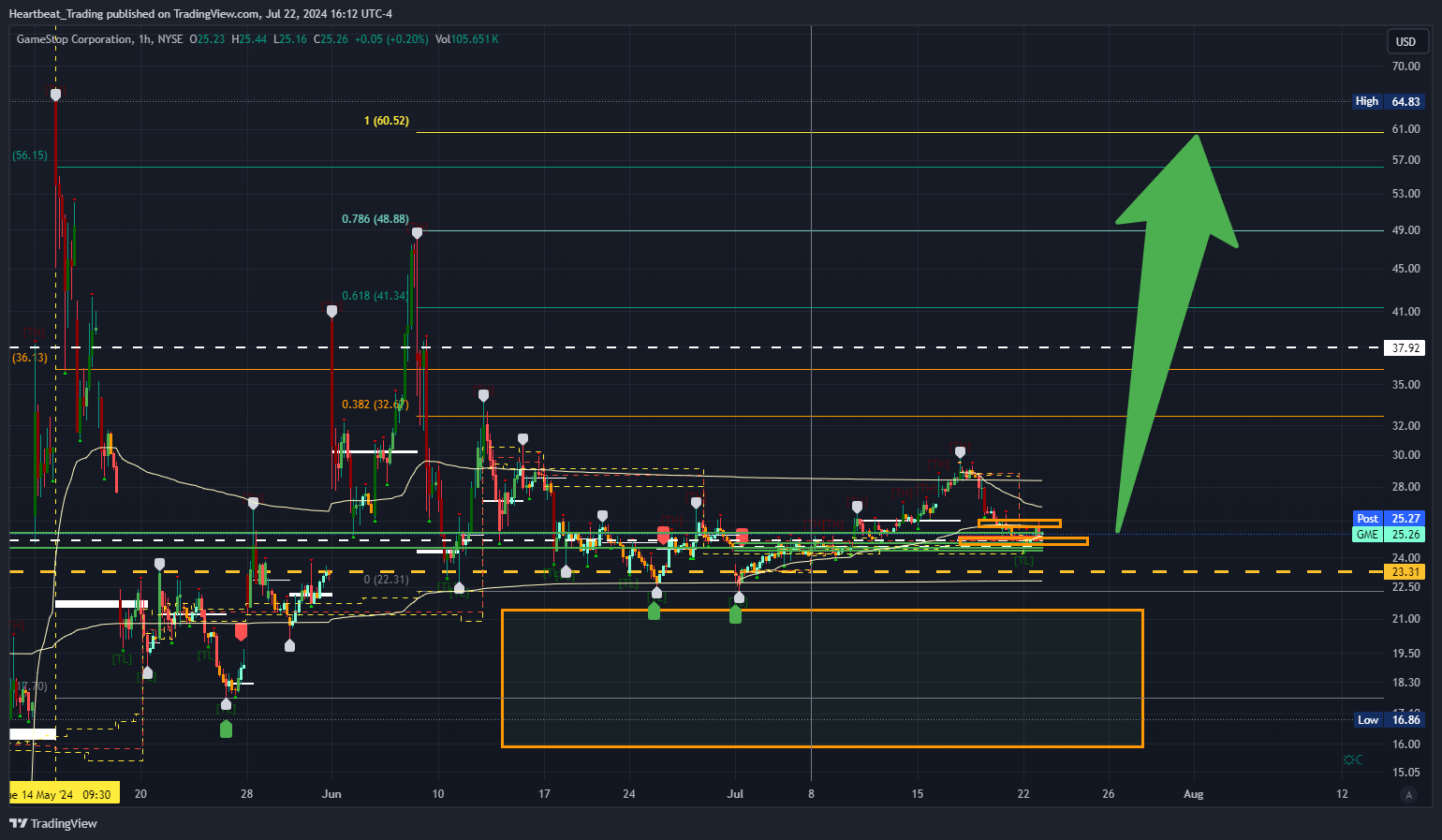Click the 15.05 price axis tick
Viewport: 1442px width, 840px height.
[1405, 773]
